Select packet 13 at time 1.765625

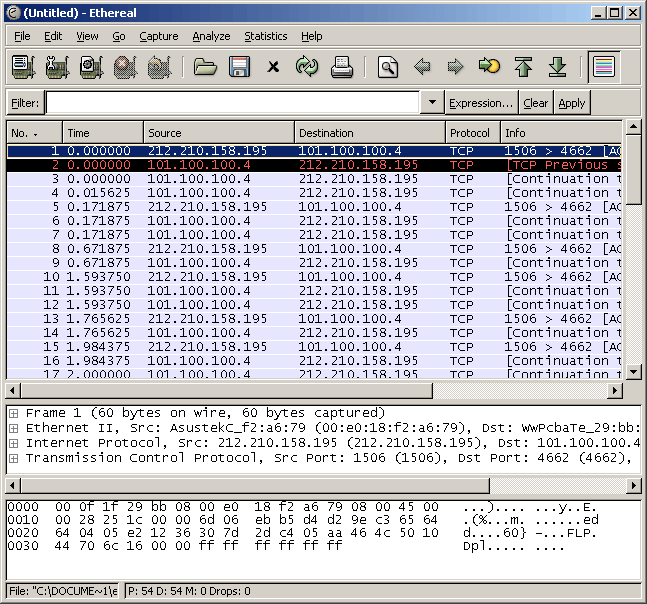pos(314,319)
